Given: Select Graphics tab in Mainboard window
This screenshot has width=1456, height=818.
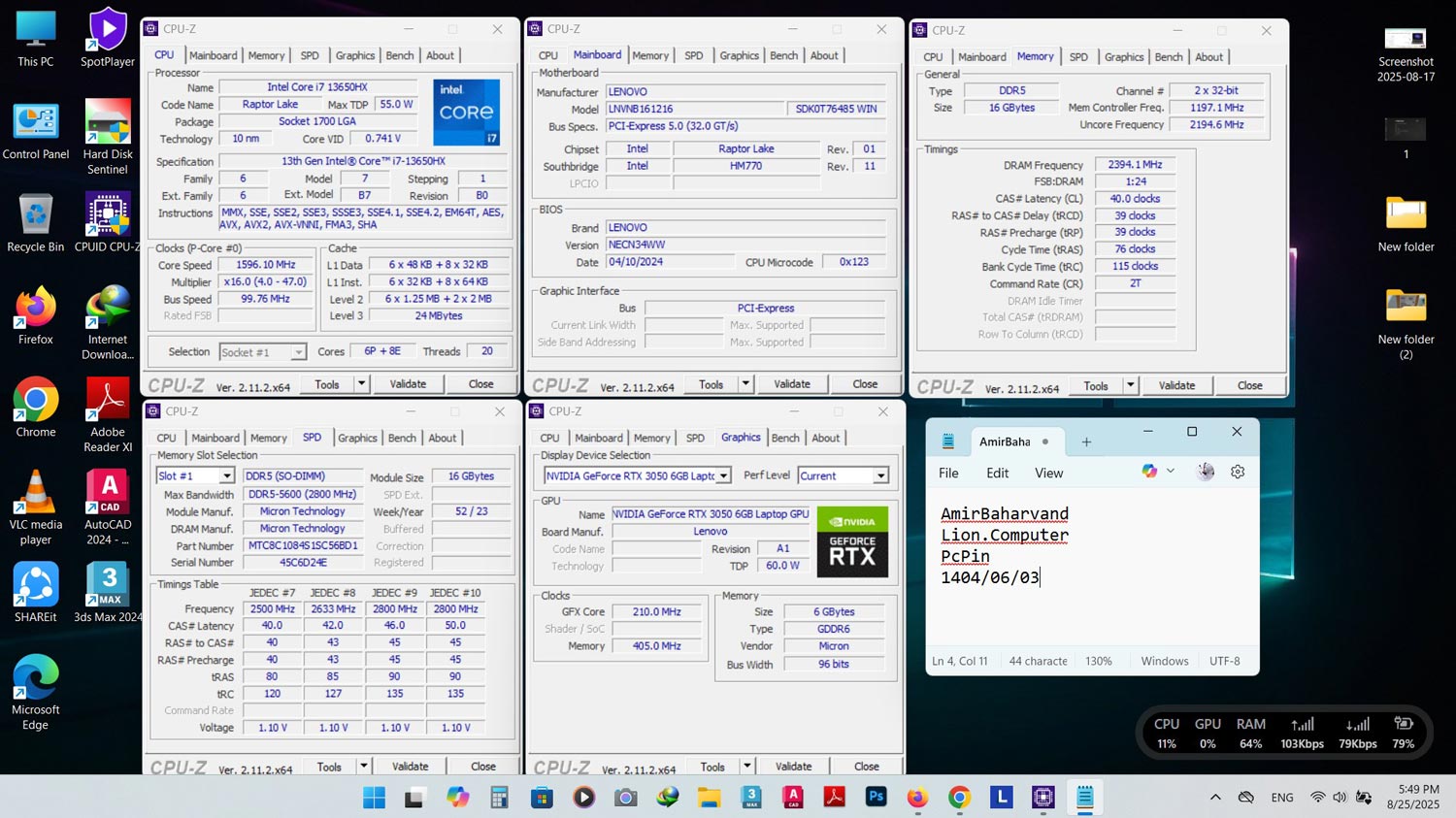Looking at the screenshot, I should (x=739, y=56).
